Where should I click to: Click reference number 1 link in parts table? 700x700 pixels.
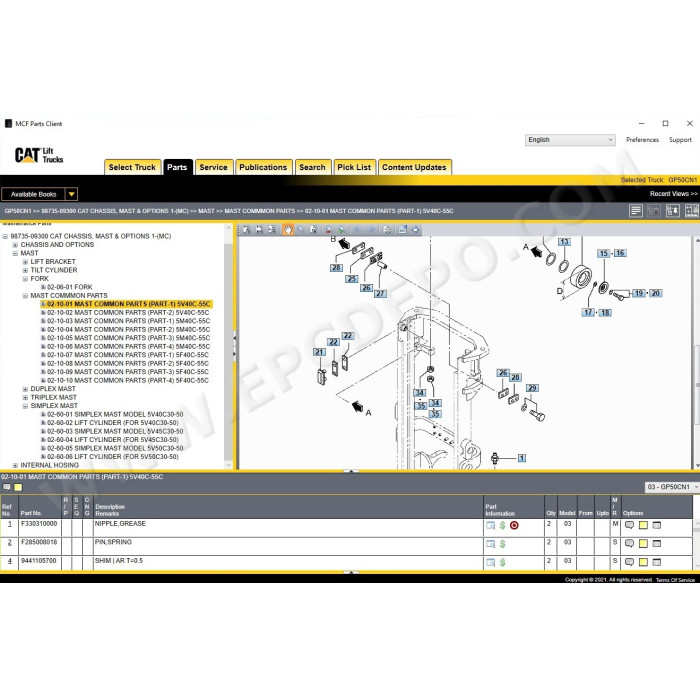point(9,524)
